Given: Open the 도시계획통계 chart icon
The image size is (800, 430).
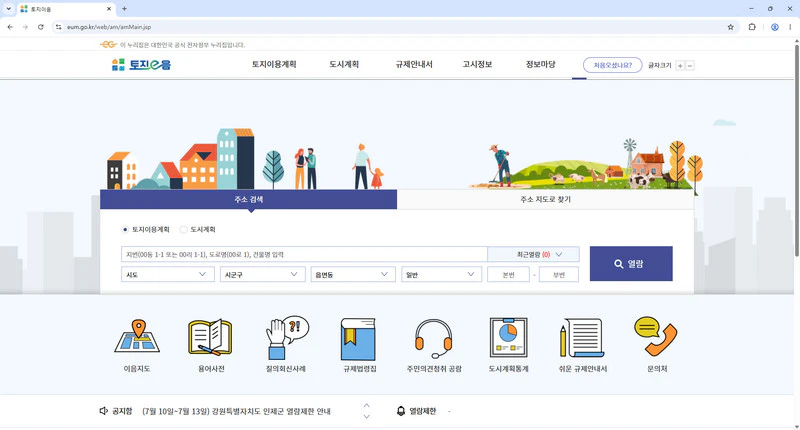Looking at the screenshot, I should [x=508, y=337].
